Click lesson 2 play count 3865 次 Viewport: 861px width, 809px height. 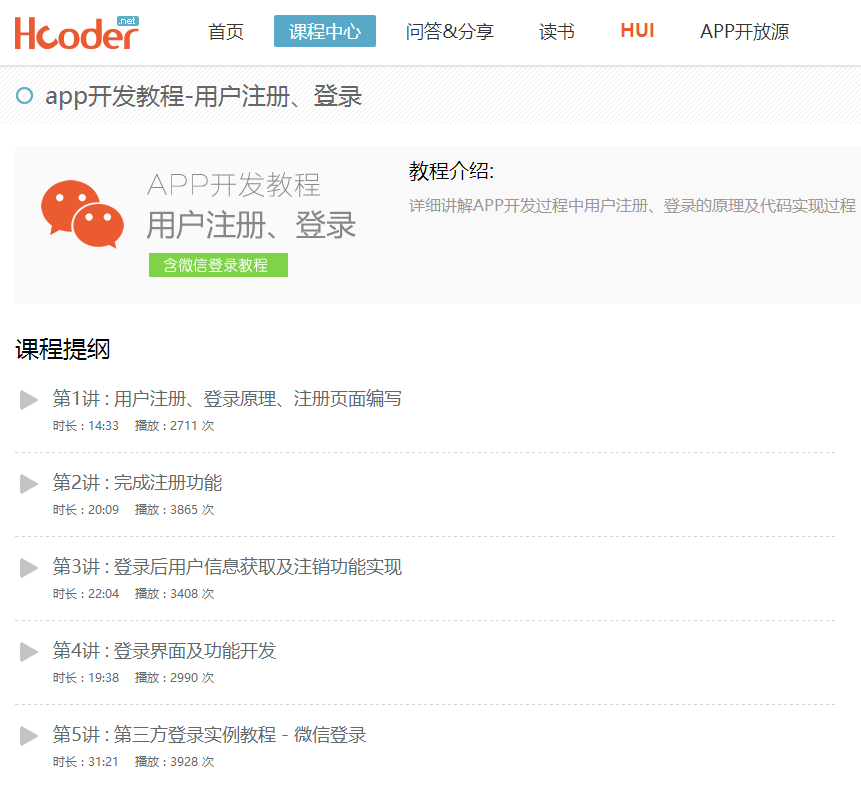[175, 510]
